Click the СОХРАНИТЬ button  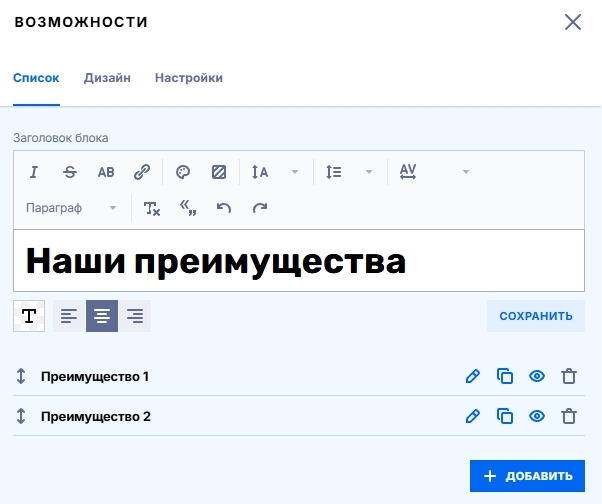click(536, 316)
